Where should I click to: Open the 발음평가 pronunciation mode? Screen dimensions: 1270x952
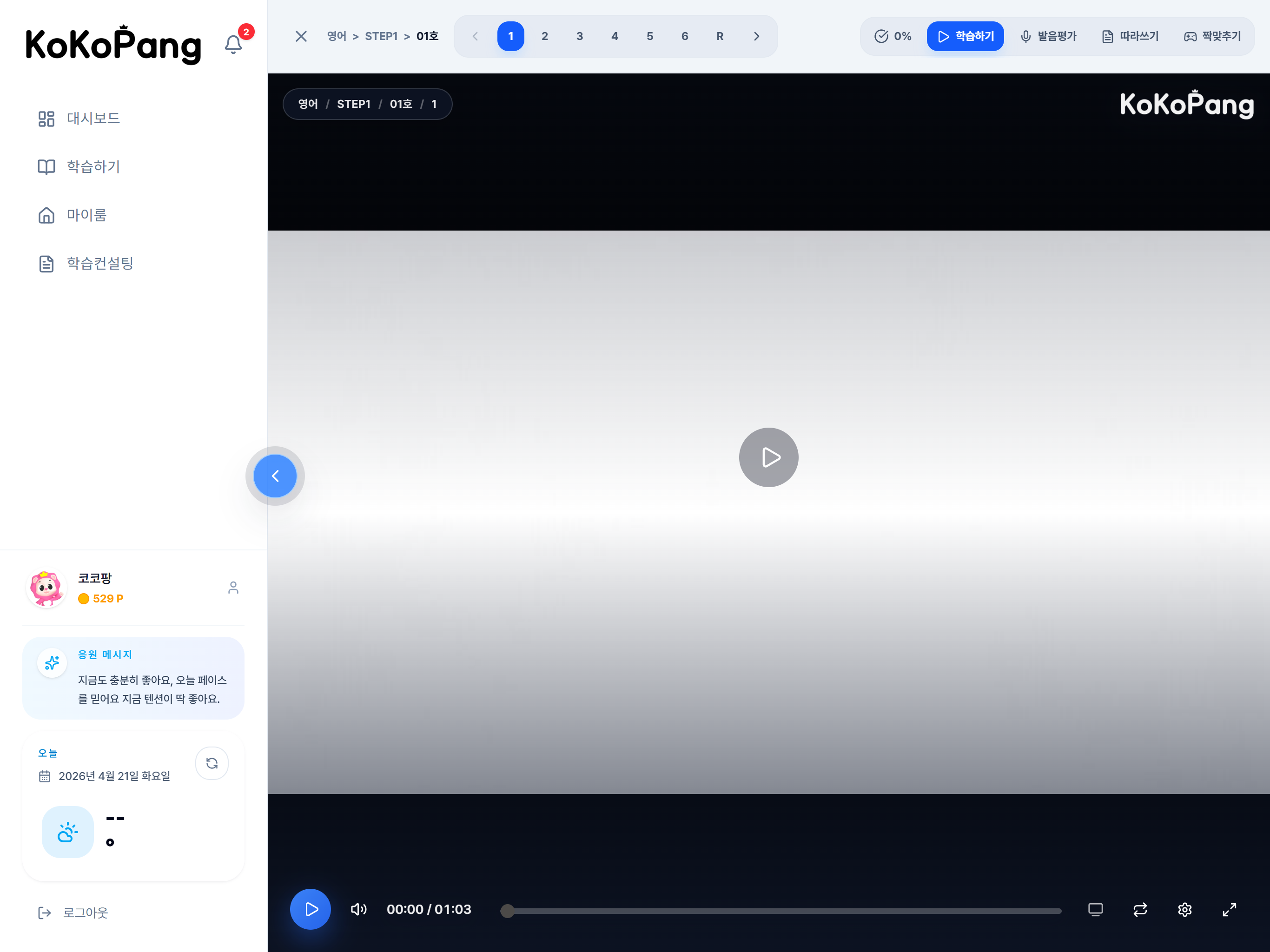[1048, 36]
